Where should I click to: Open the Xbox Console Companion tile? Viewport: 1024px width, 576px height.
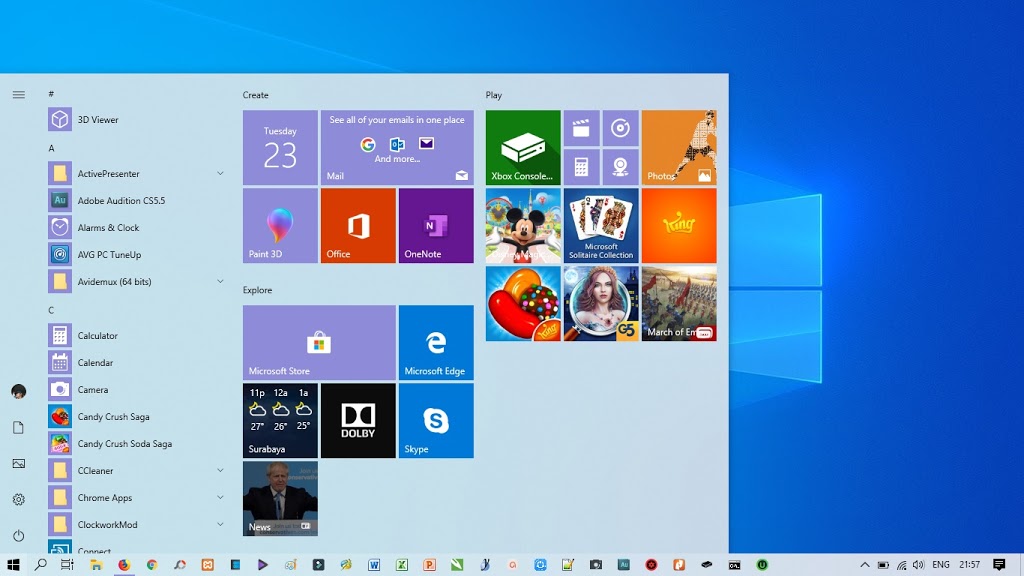pyautogui.click(x=523, y=148)
